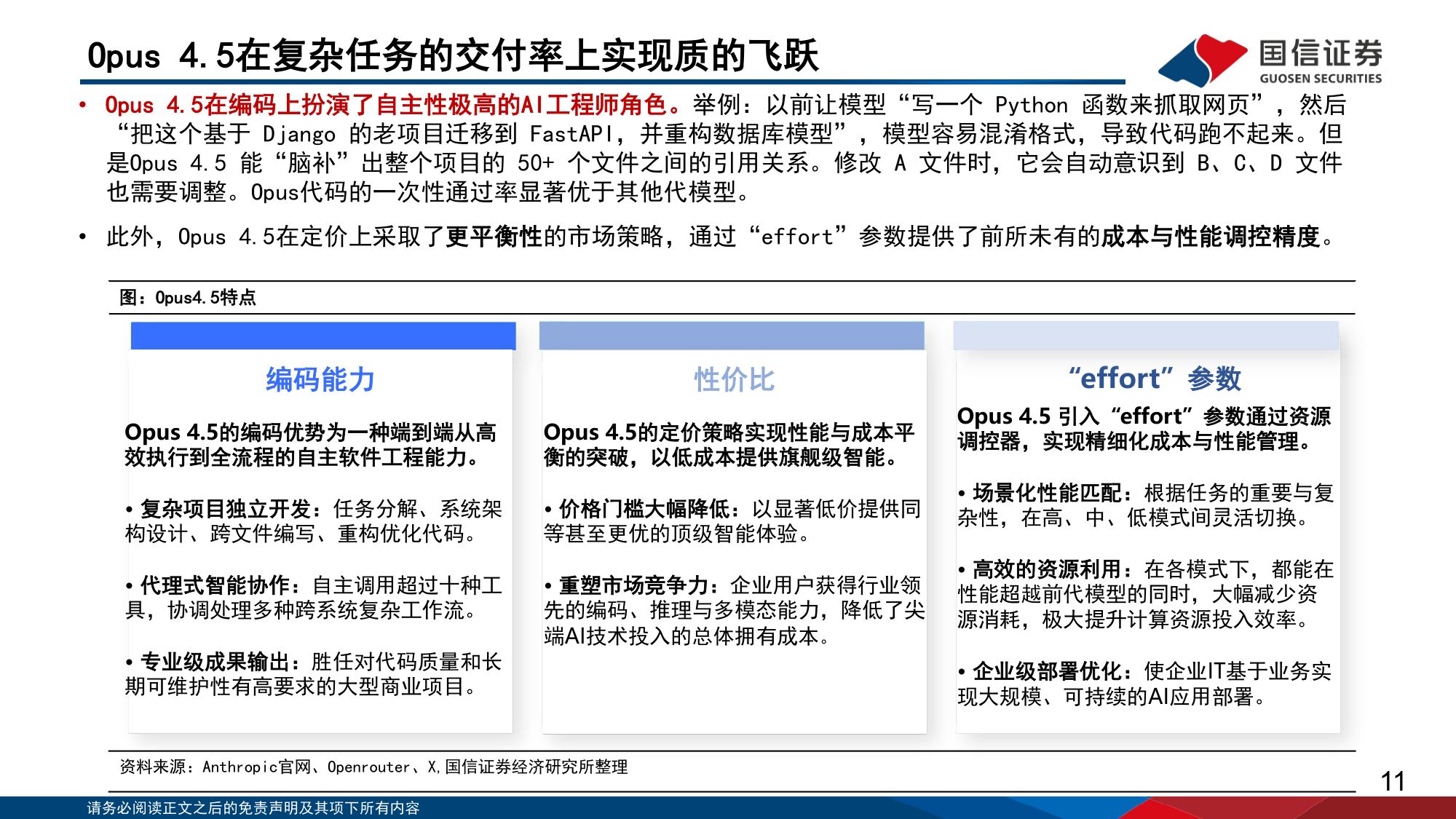Click the 性价比 card heading
Viewport: 1456px width, 819px height.
click(734, 379)
